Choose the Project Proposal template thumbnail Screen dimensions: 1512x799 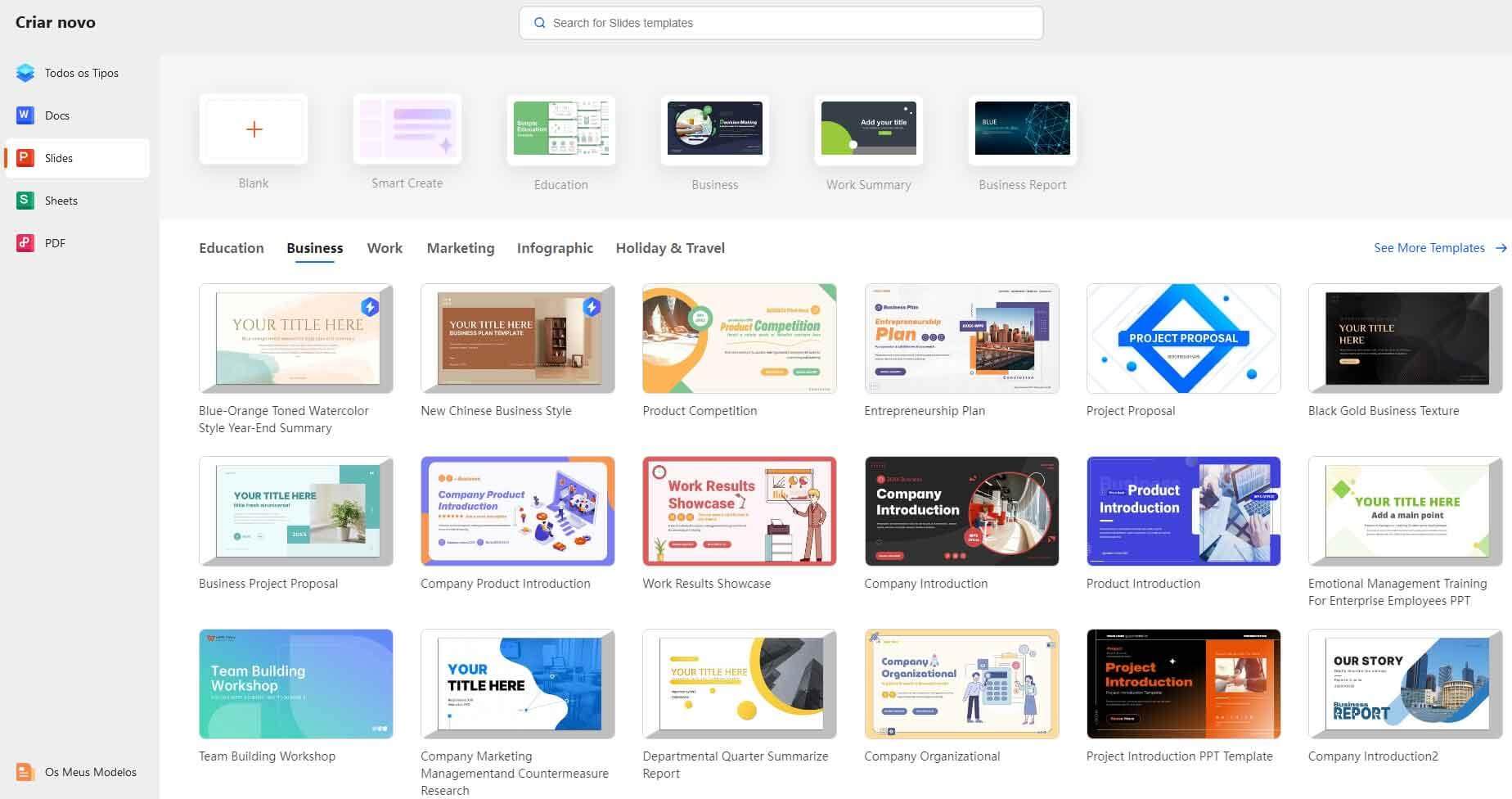pos(1183,338)
